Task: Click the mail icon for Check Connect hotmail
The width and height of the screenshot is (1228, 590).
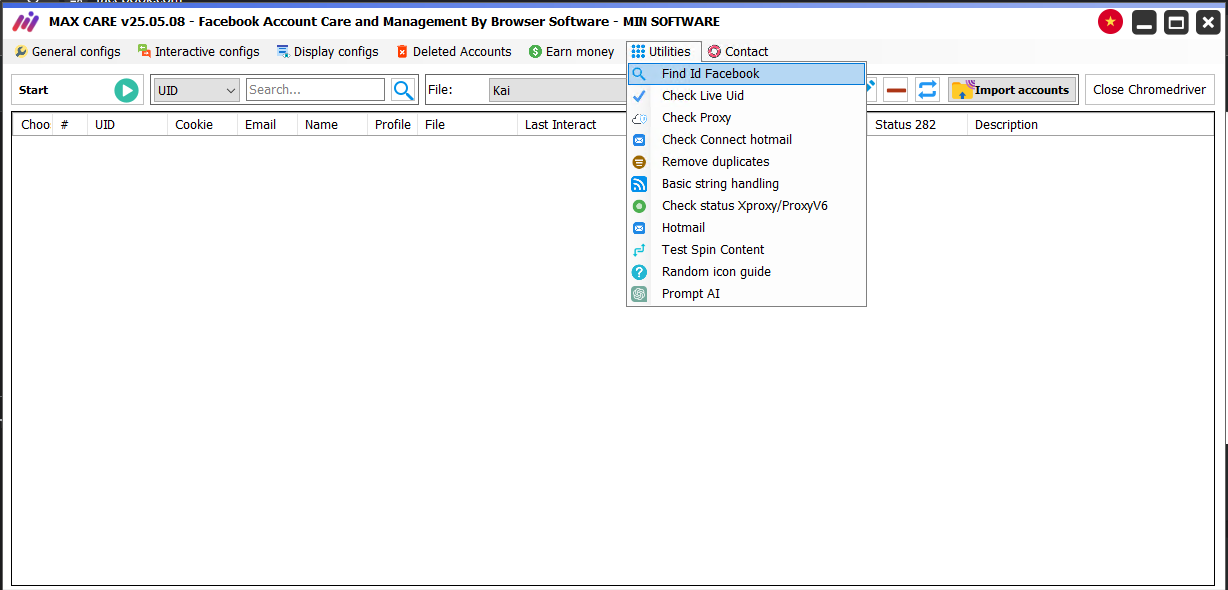Action: coord(639,140)
